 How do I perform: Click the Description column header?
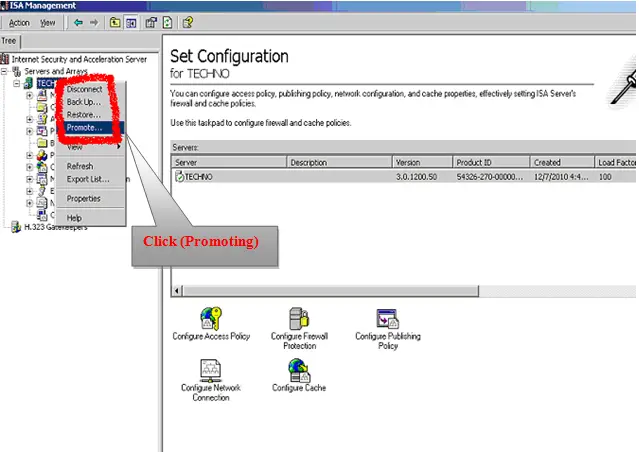(339, 162)
